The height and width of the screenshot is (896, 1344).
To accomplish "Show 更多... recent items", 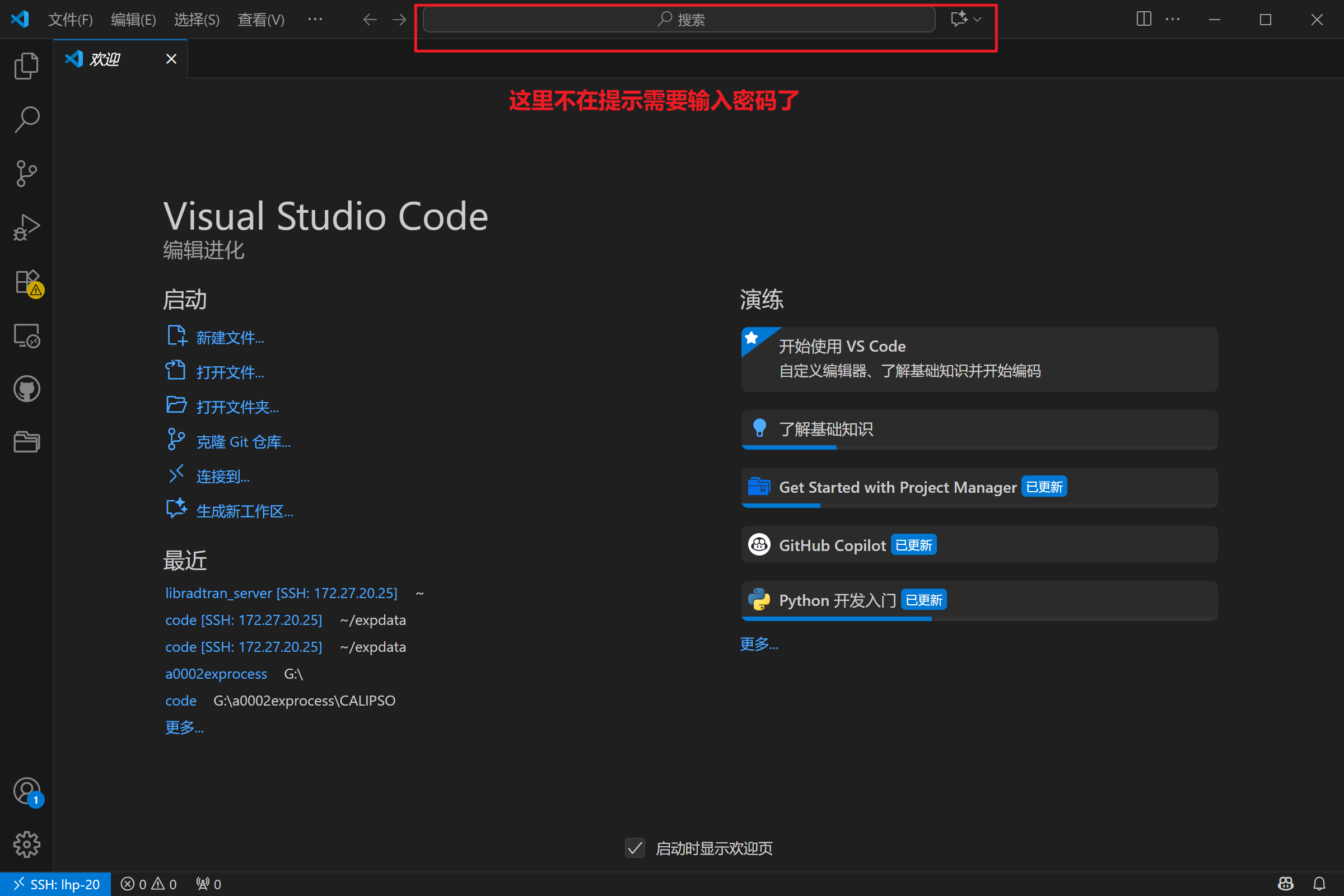I will coord(184,727).
